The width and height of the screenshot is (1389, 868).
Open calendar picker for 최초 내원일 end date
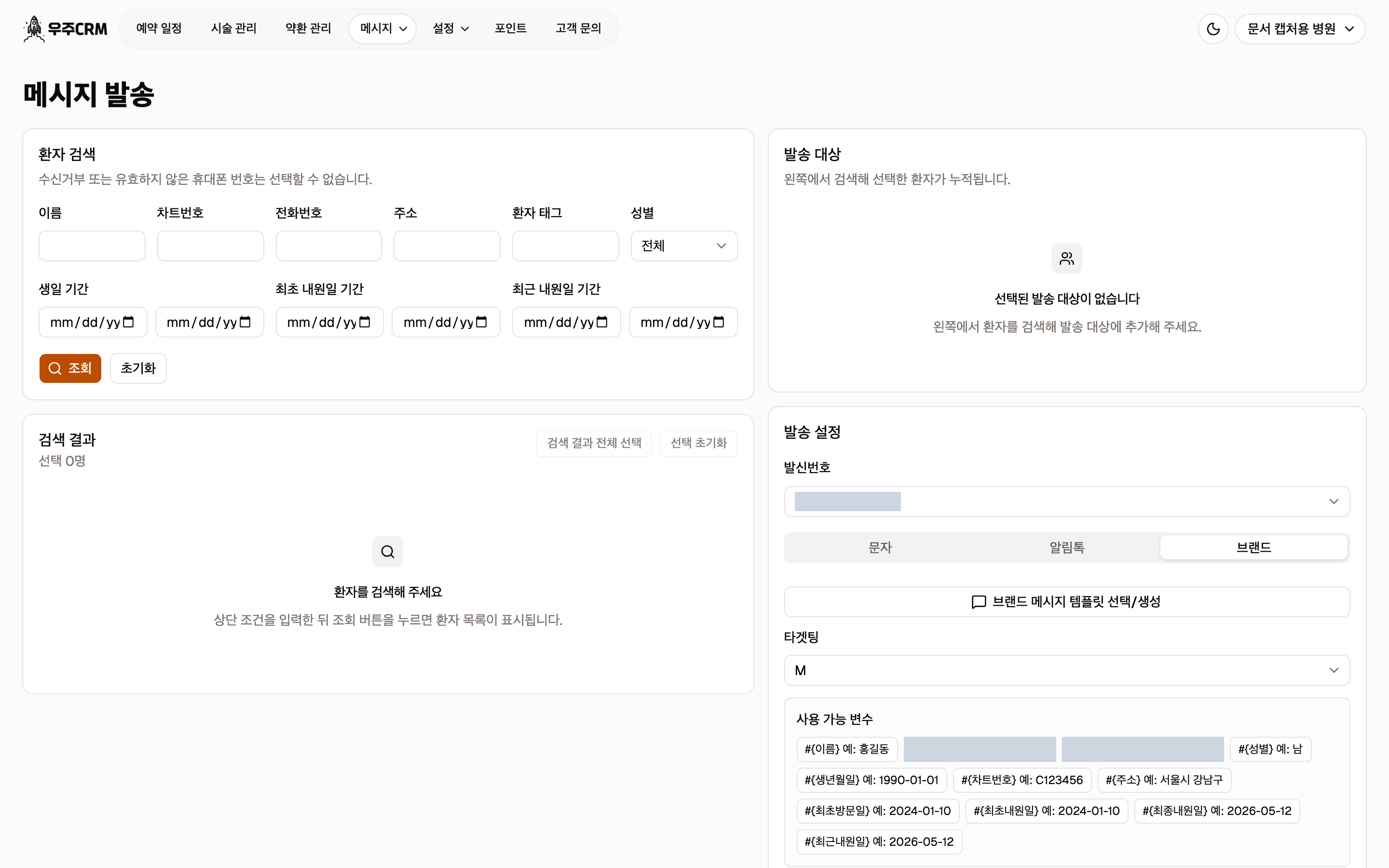[x=481, y=322]
